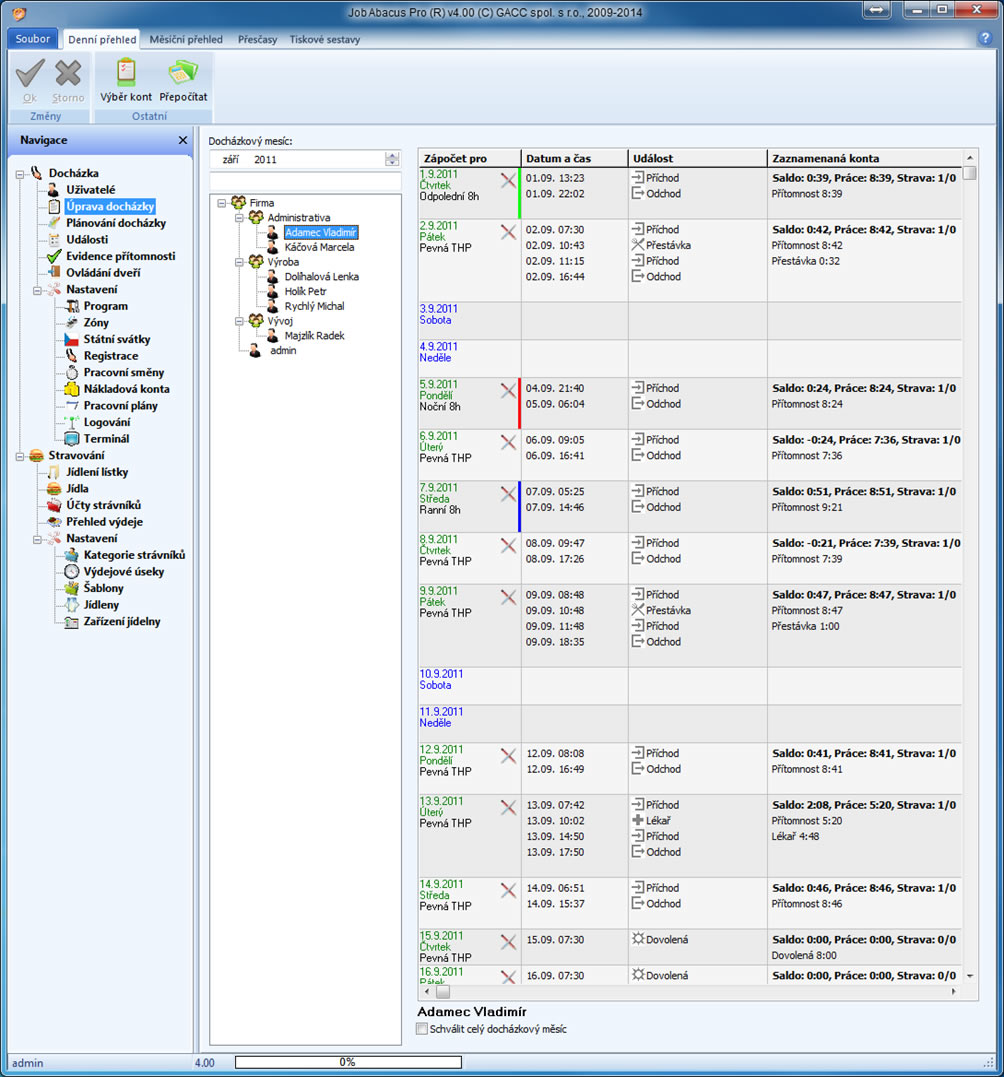Collapse the Výroba group
Screen dimensions: 1004x1077
pos(240,262)
